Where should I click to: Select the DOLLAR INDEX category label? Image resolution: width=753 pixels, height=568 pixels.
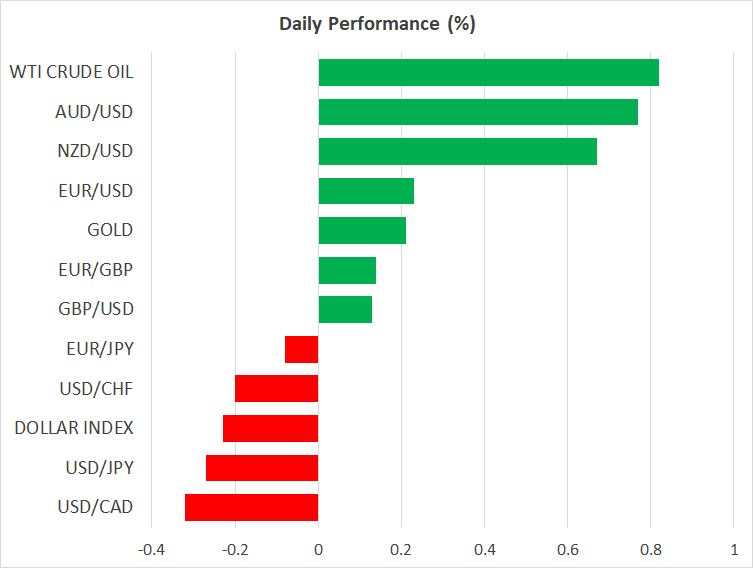click(x=74, y=428)
